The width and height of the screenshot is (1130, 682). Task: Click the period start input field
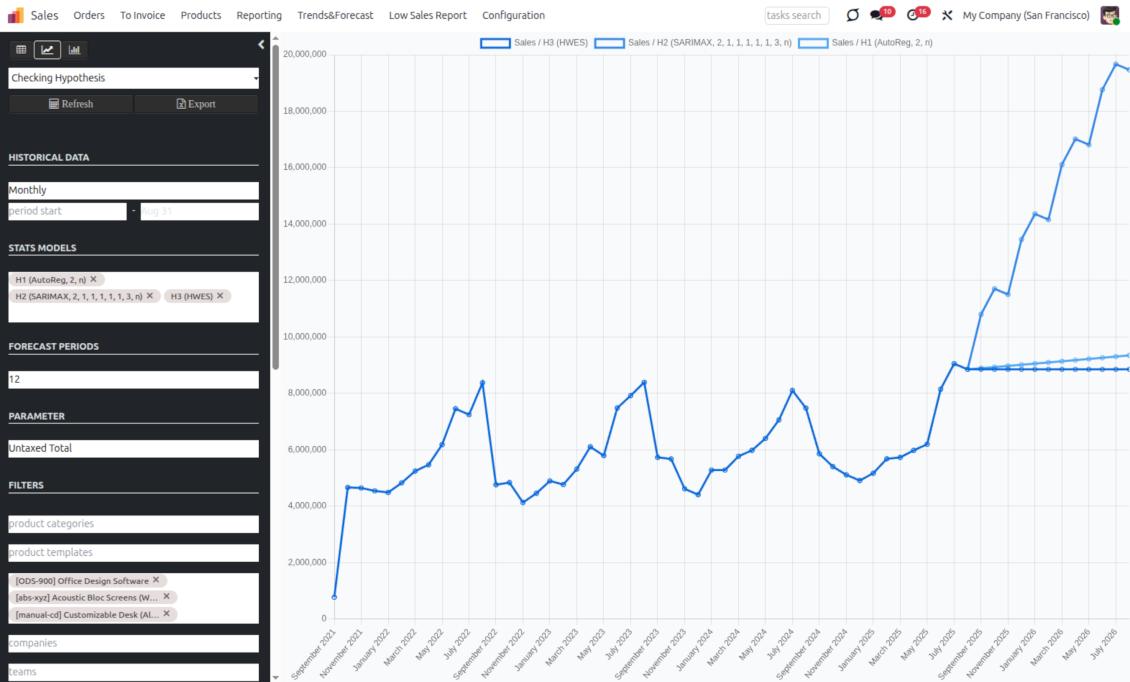[x=67, y=211]
